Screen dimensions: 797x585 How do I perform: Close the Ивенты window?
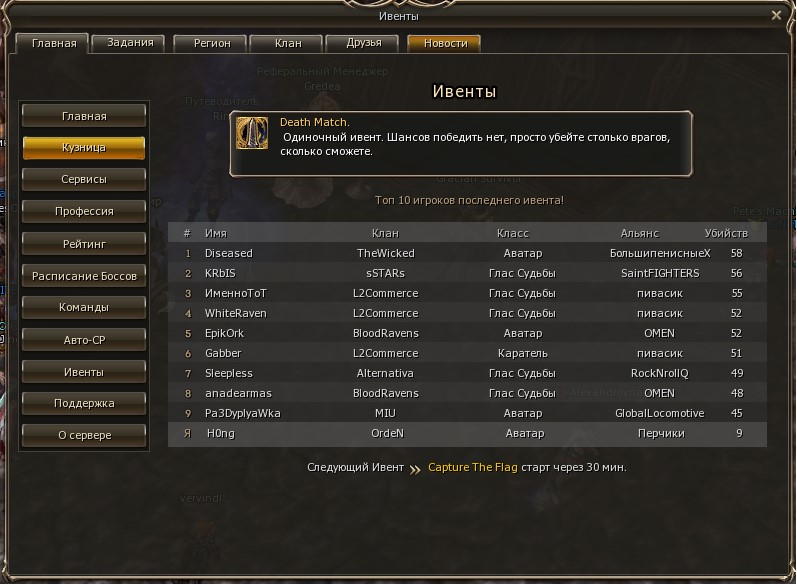776,15
